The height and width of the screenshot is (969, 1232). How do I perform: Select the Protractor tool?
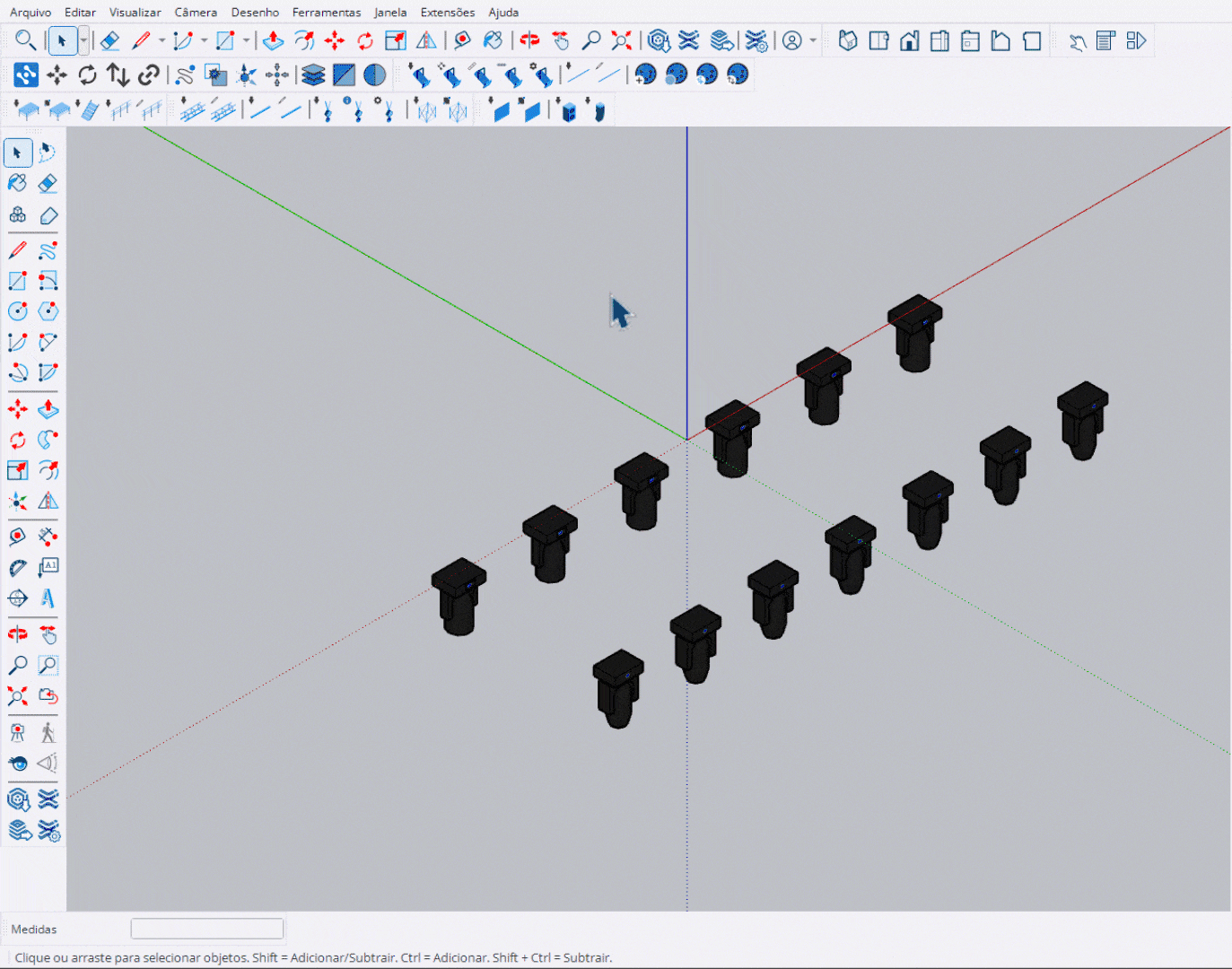point(17,568)
